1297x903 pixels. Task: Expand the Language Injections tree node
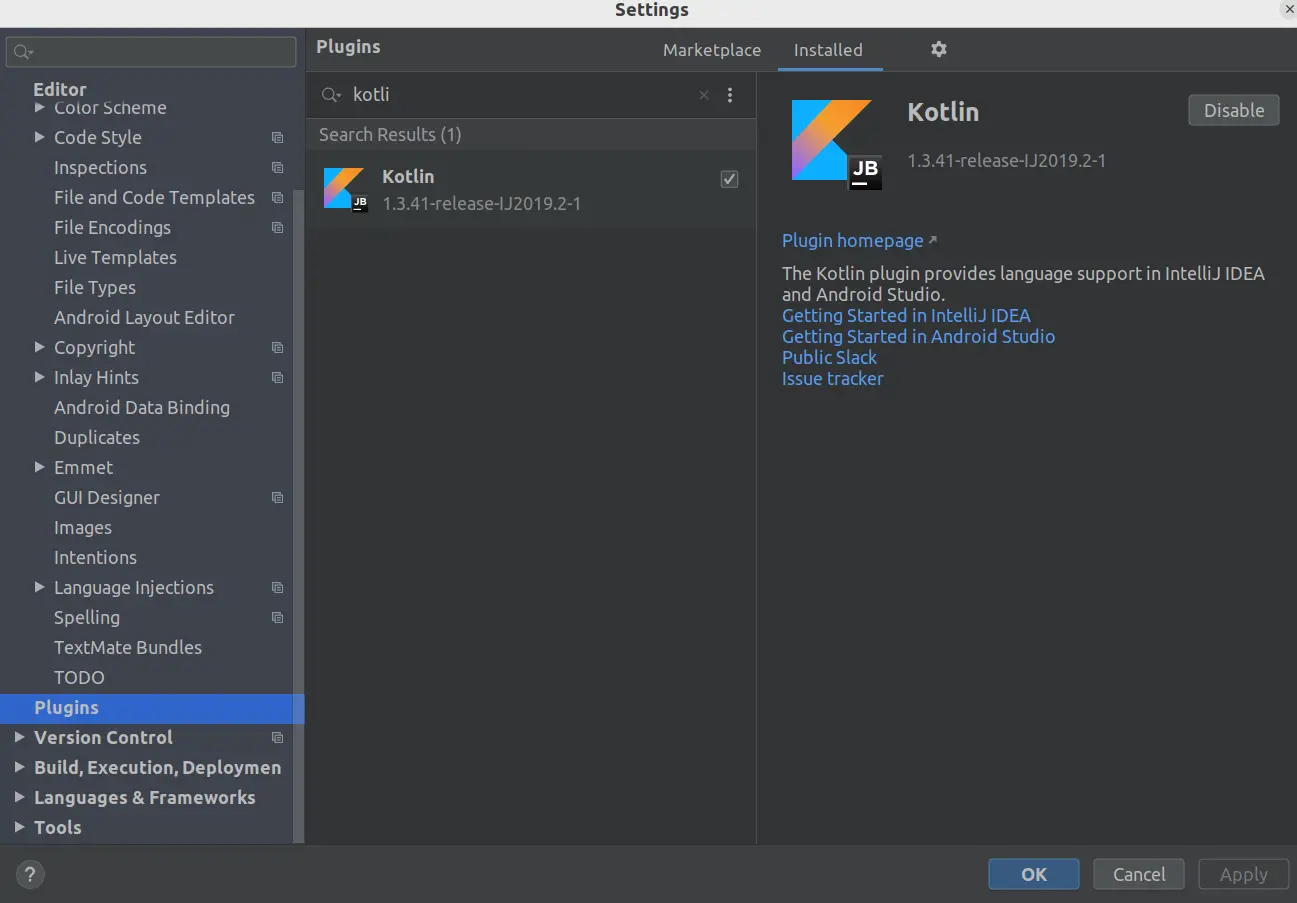click(40, 587)
